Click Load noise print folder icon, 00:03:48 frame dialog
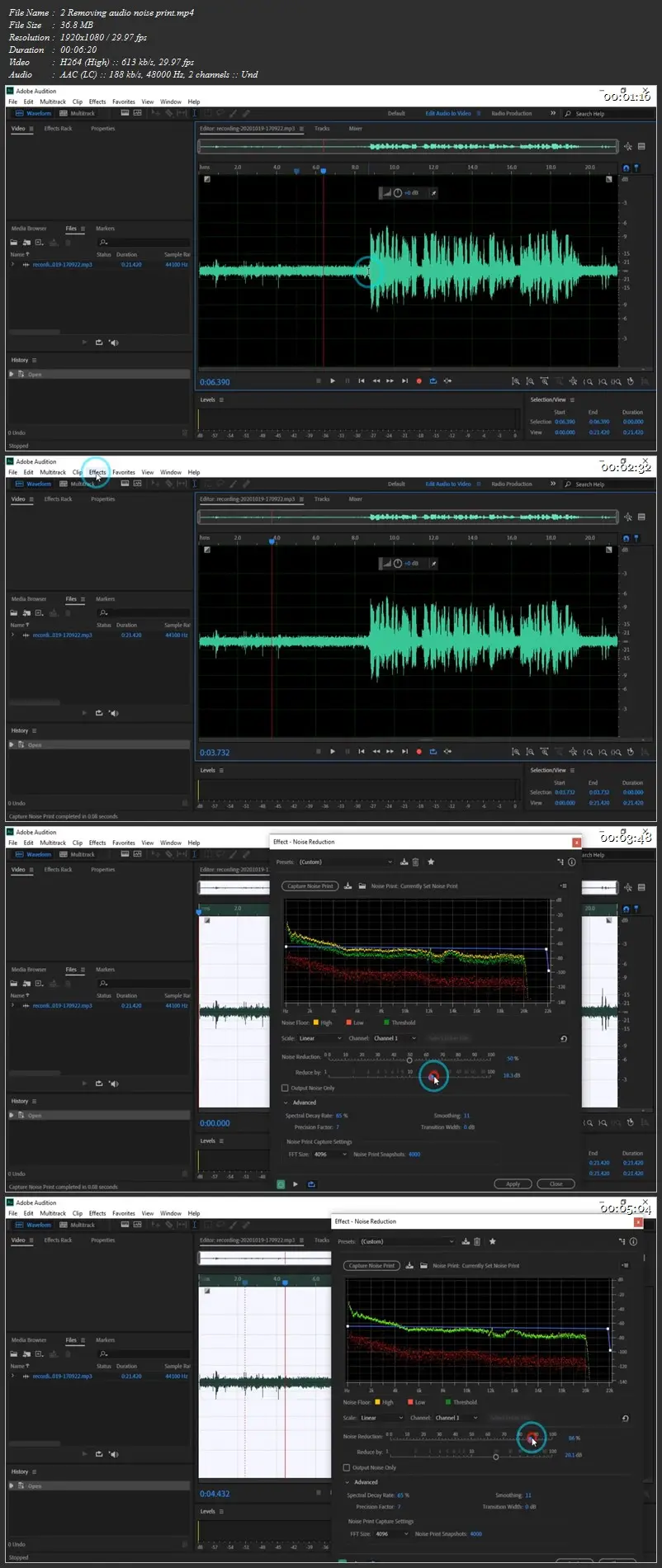 point(362,886)
